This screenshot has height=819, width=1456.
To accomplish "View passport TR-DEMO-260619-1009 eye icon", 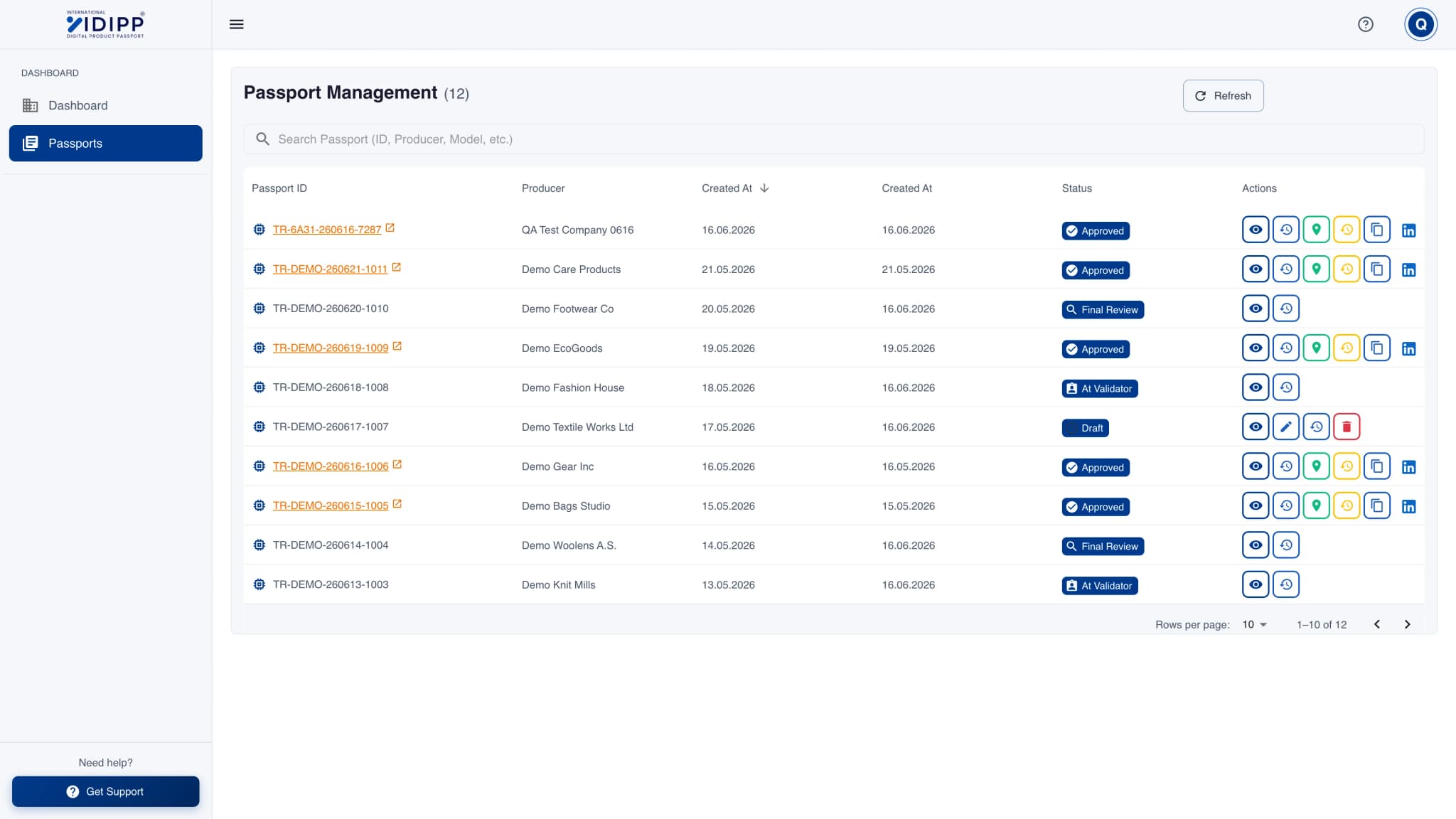I will pos(1256,348).
